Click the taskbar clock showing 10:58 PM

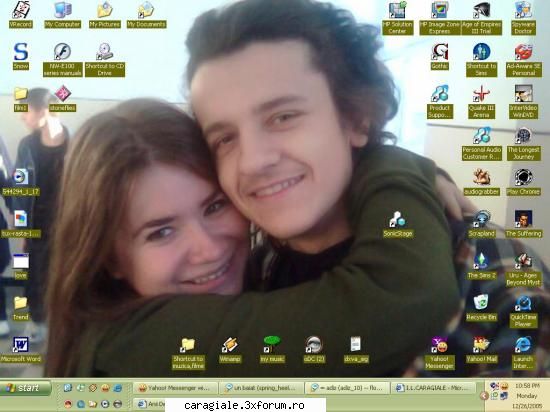pos(527,386)
